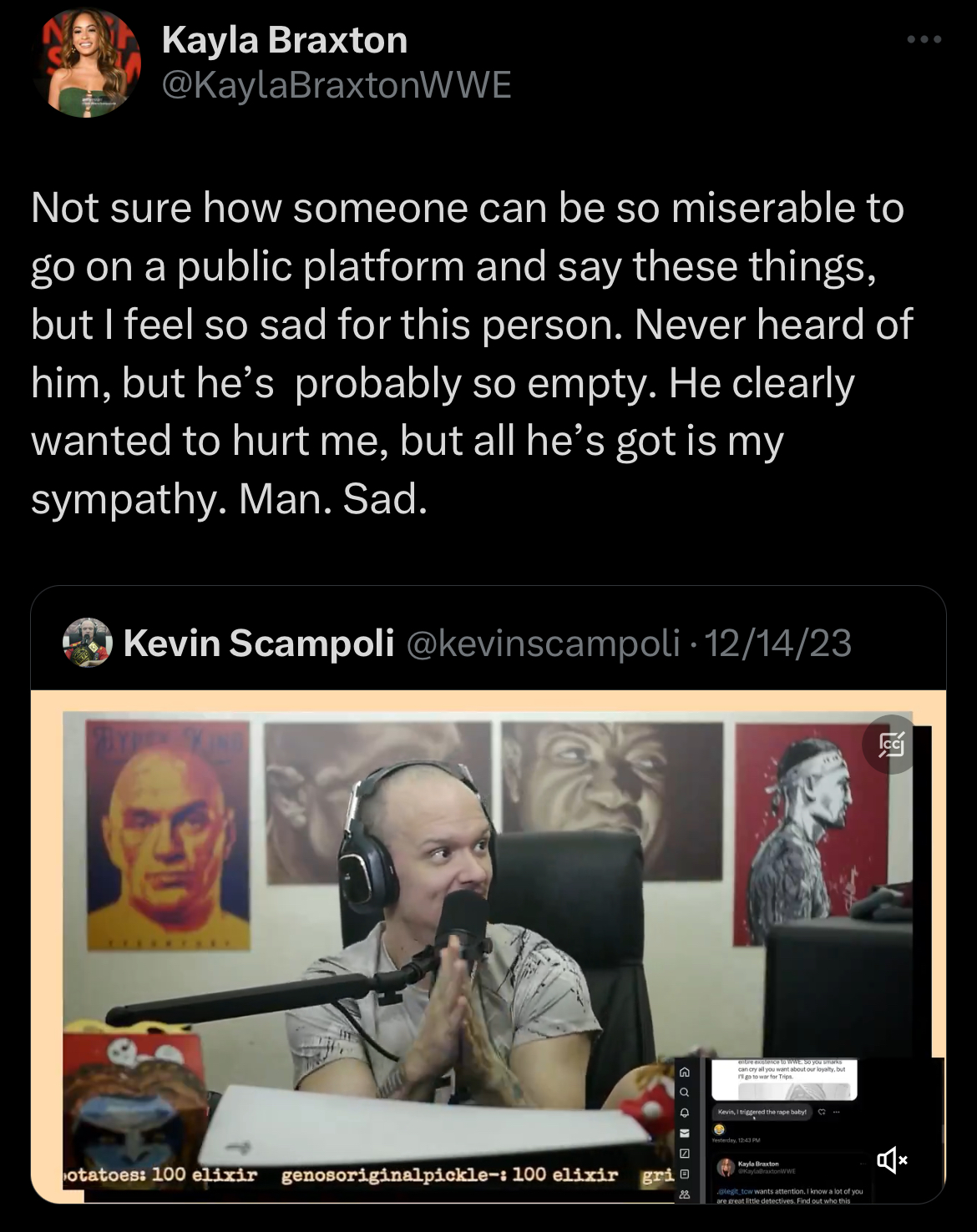Screen dimensions: 977x1232
Task: Unmute the video with the speaker icon
Action: [x=892, y=1159]
